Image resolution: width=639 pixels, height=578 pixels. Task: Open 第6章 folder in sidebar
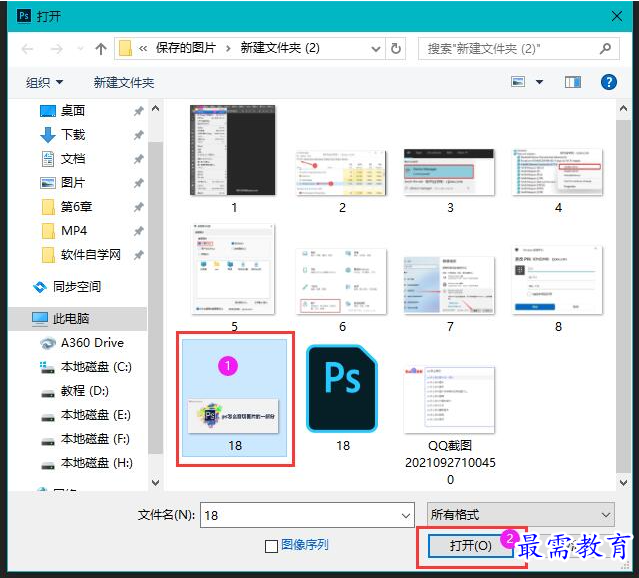77,207
